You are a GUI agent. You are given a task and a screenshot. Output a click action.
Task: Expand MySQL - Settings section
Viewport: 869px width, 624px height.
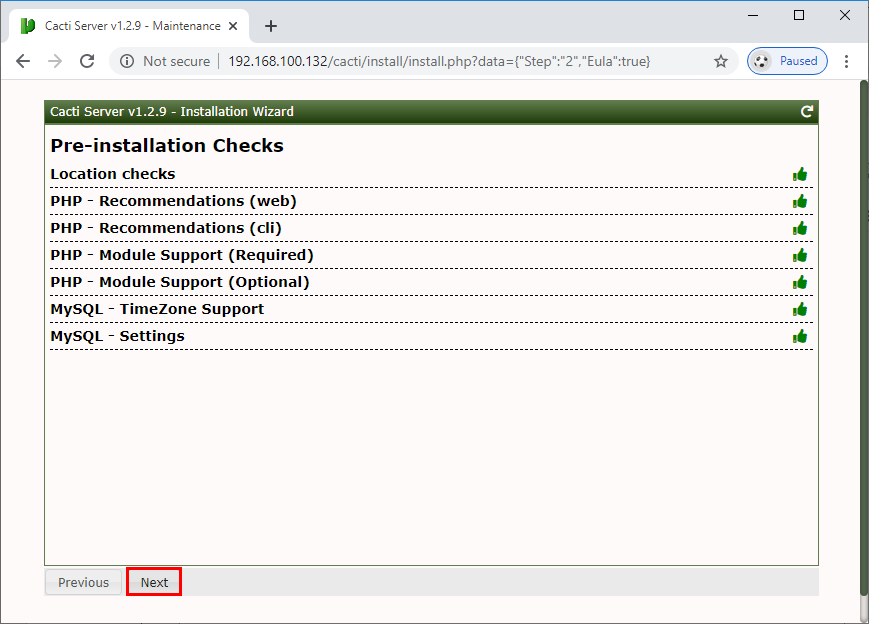click(431, 336)
